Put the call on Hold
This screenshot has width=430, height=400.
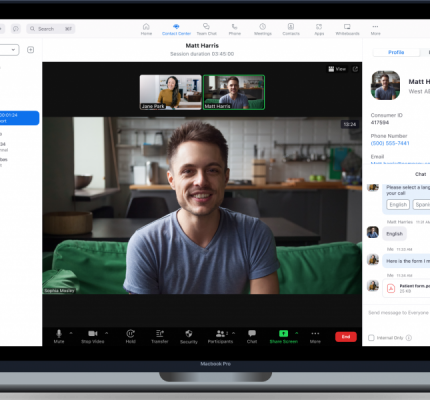point(130,336)
